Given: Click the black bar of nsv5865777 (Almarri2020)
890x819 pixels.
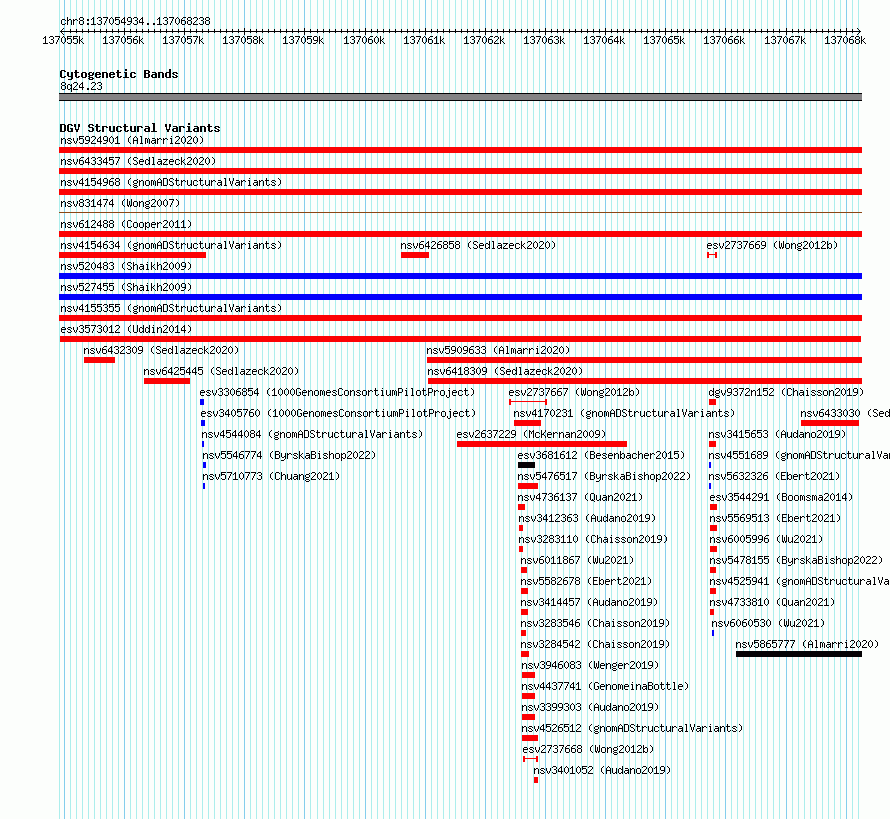Looking at the screenshot, I should pyautogui.click(x=799, y=654).
